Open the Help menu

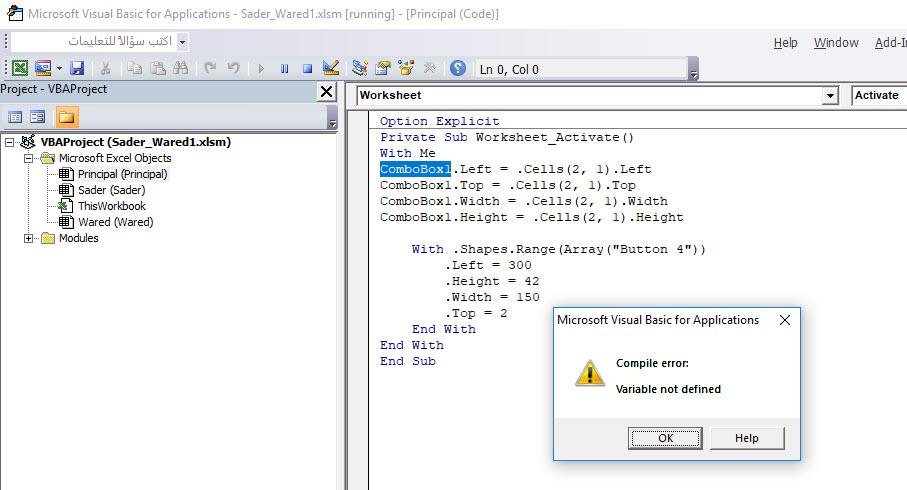[x=786, y=43]
